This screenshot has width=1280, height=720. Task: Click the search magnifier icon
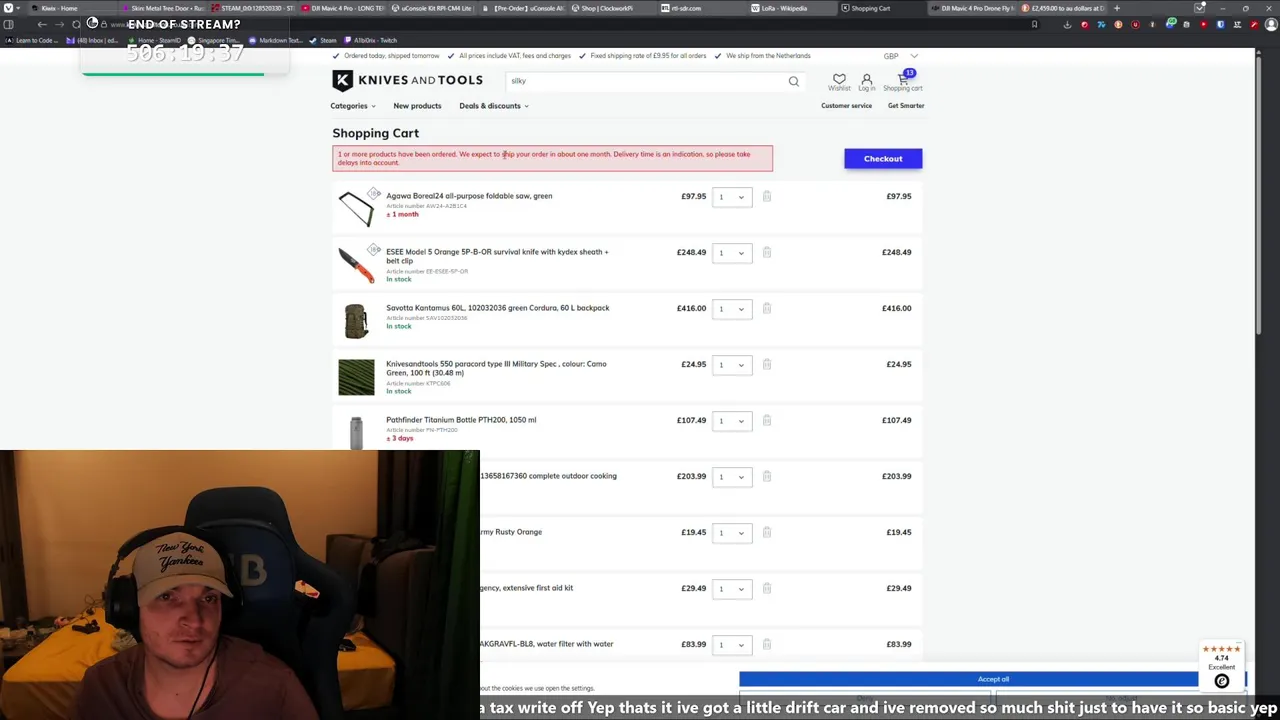(x=794, y=82)
